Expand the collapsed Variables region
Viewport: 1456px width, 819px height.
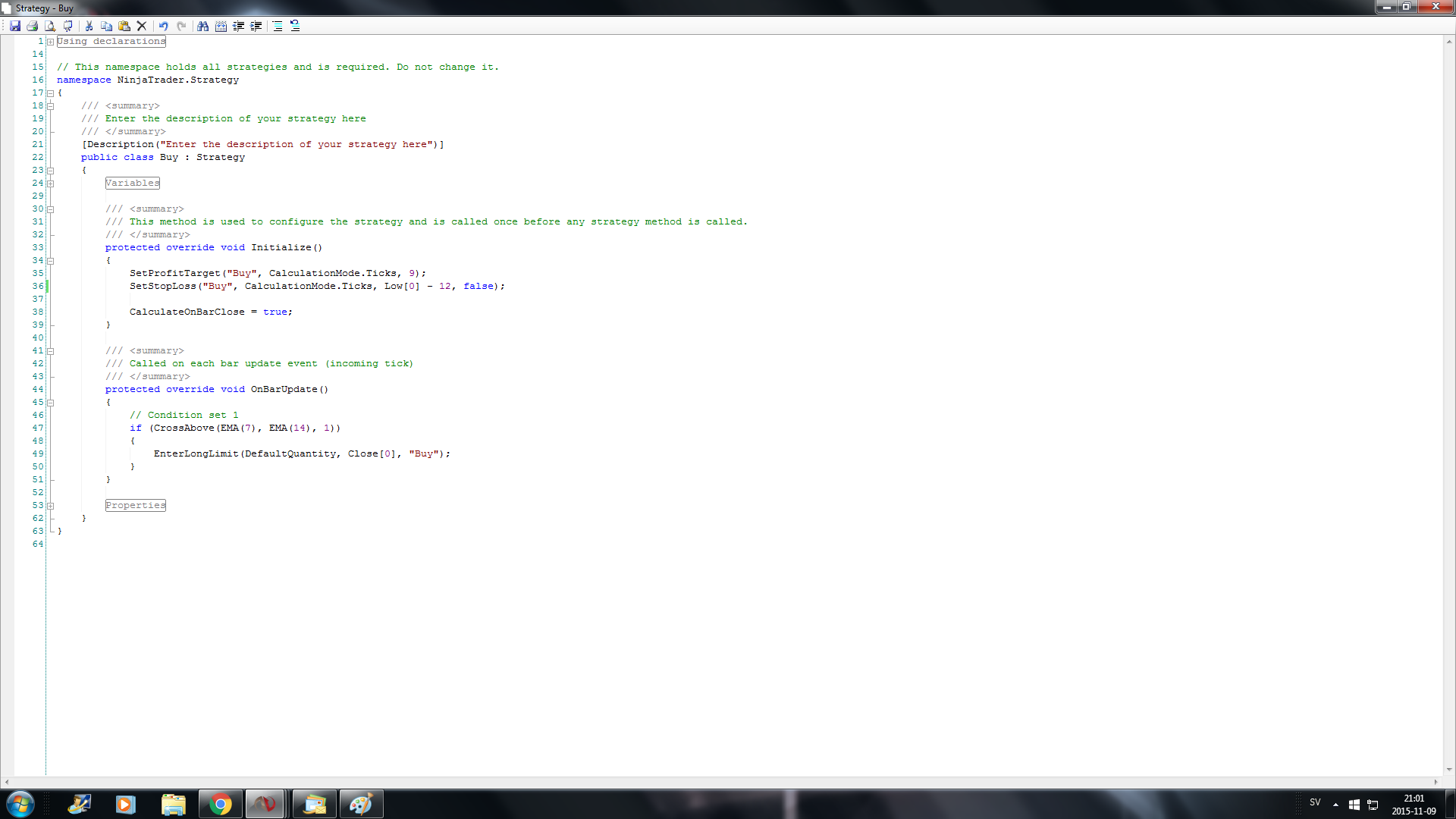click(51, 184)
